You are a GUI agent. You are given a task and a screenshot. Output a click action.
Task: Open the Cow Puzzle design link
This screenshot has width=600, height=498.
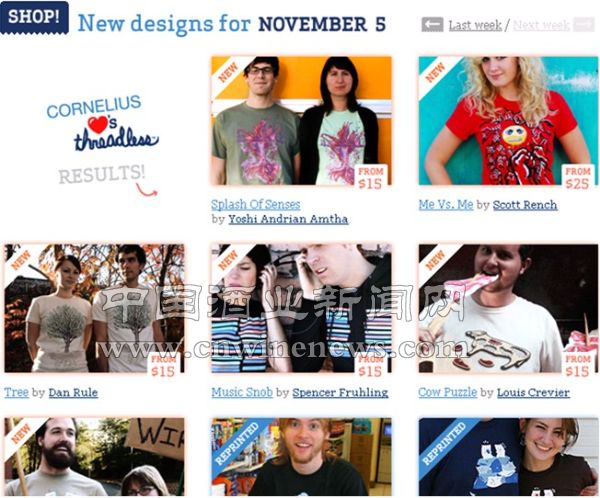point(448,392)
